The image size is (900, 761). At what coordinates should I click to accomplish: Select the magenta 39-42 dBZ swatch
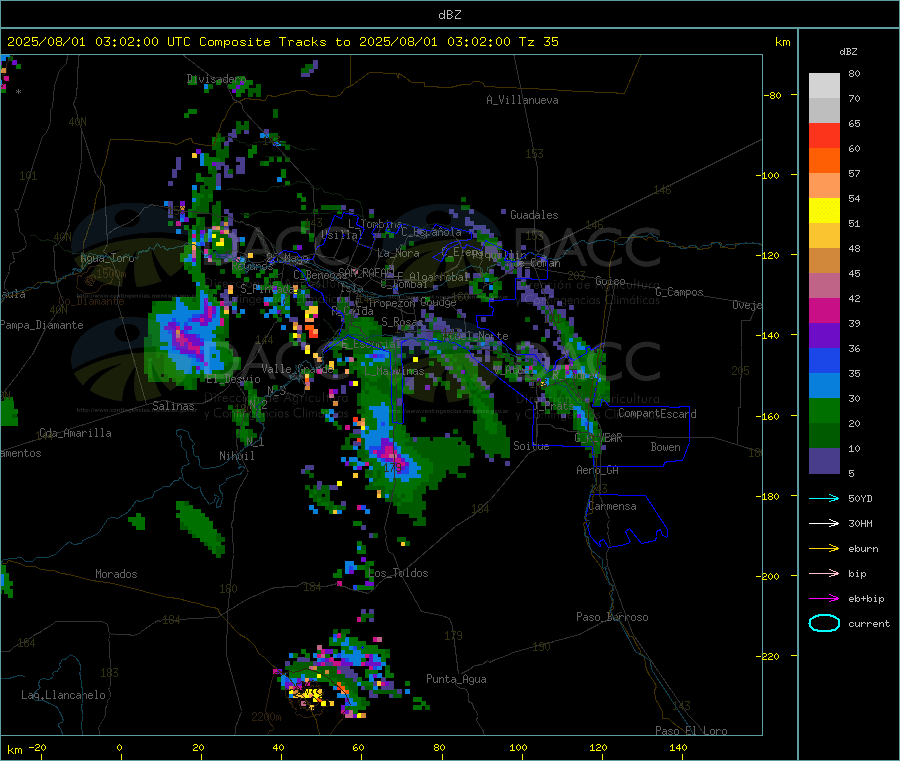824,310
